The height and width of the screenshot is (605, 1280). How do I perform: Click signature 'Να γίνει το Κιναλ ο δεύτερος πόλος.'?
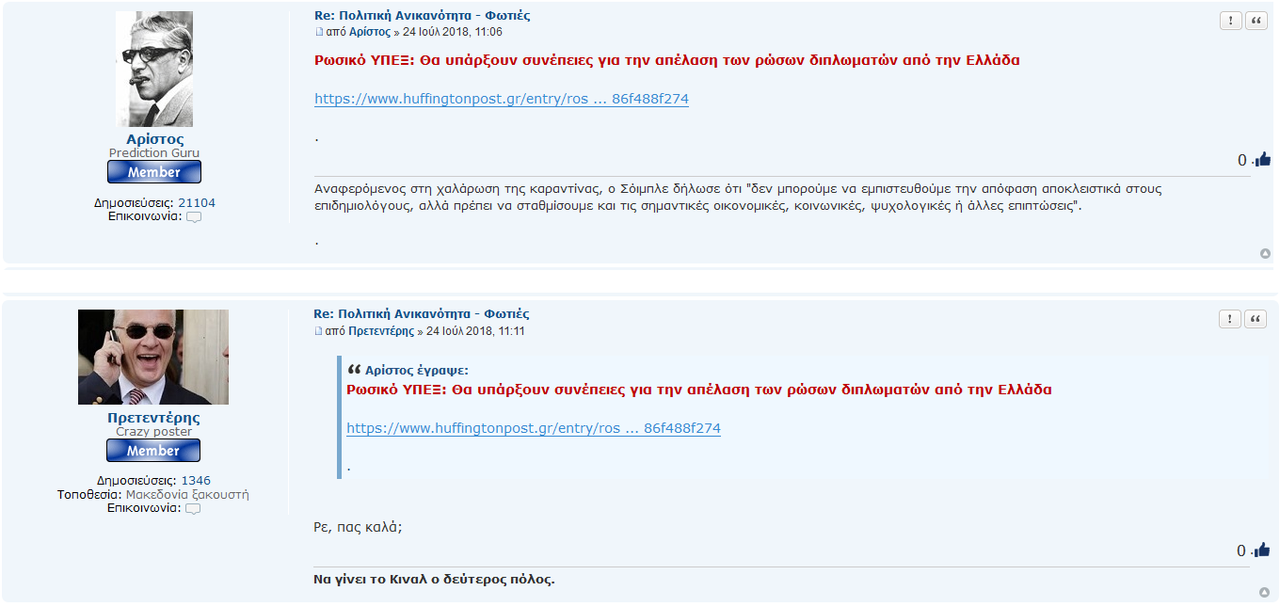434,579
